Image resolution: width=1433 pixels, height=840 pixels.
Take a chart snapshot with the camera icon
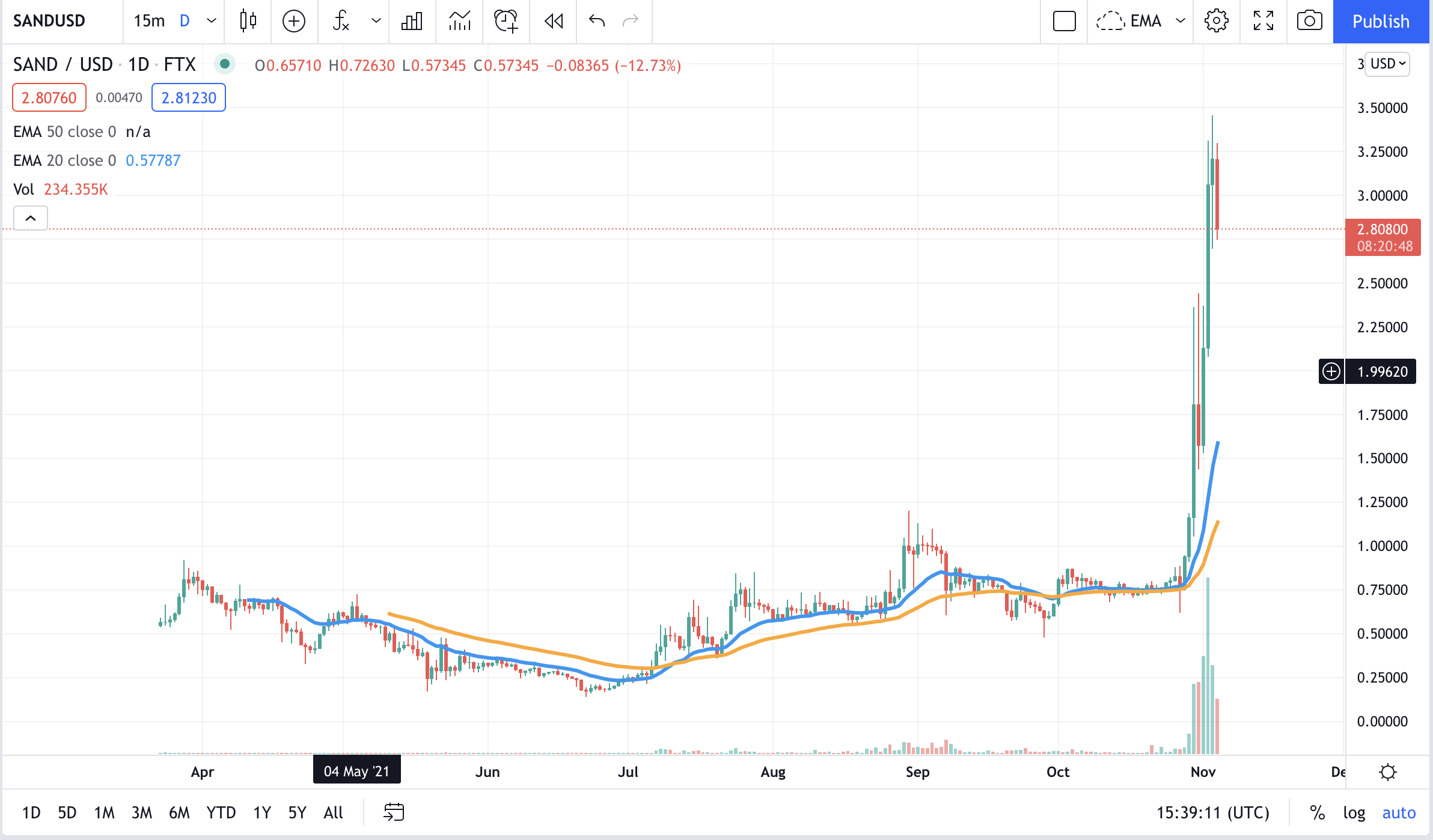[x=1309, y=21]
